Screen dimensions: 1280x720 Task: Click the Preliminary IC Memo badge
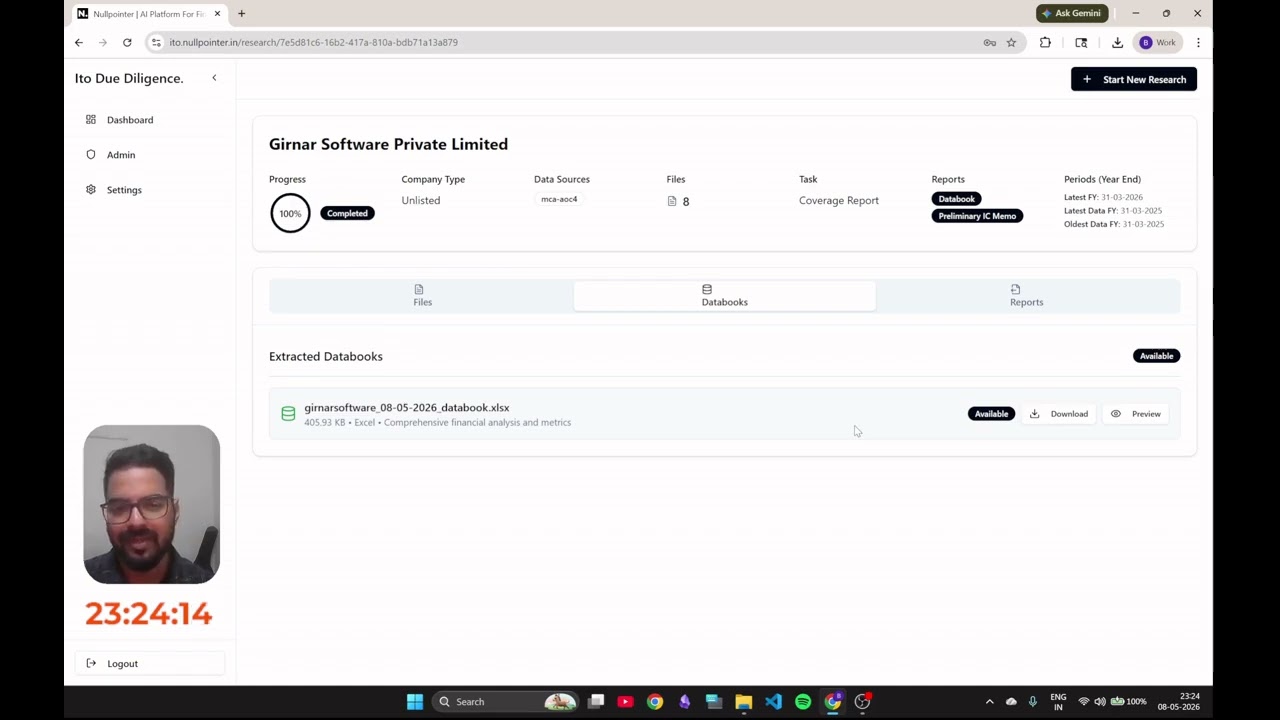[977, 216]
